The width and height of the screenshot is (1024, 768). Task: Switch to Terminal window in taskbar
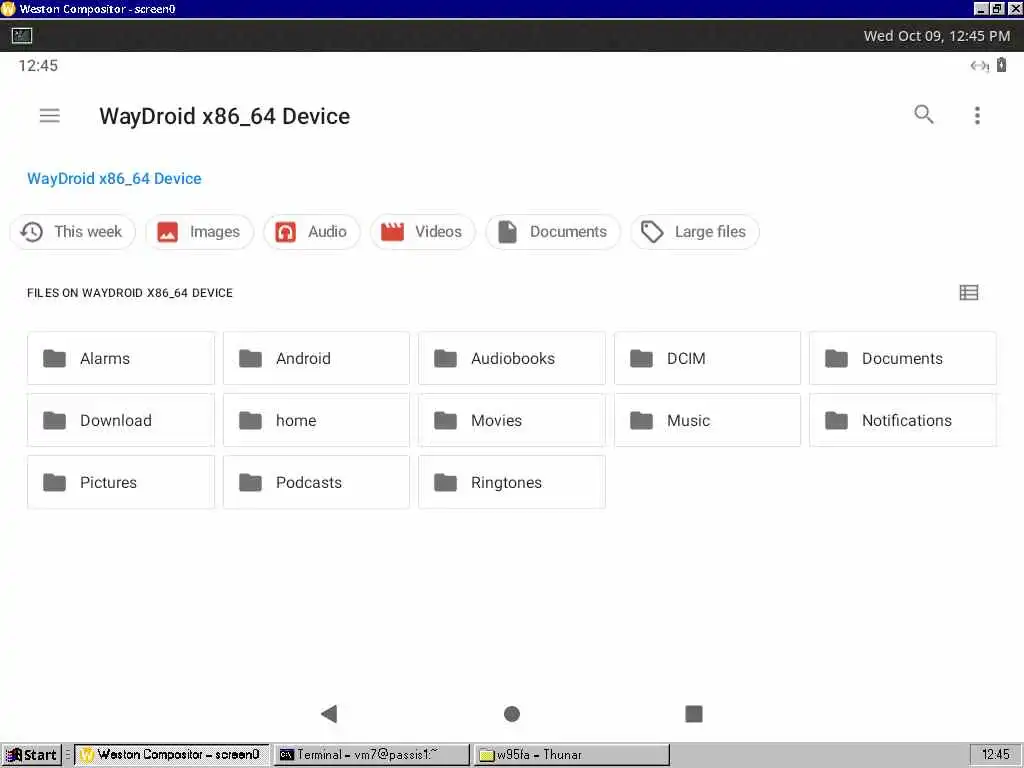click(x=371, y=754)
